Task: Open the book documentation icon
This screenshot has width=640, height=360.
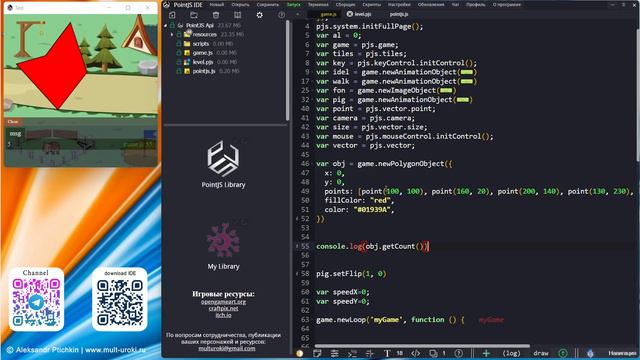Action: [238, 15]
